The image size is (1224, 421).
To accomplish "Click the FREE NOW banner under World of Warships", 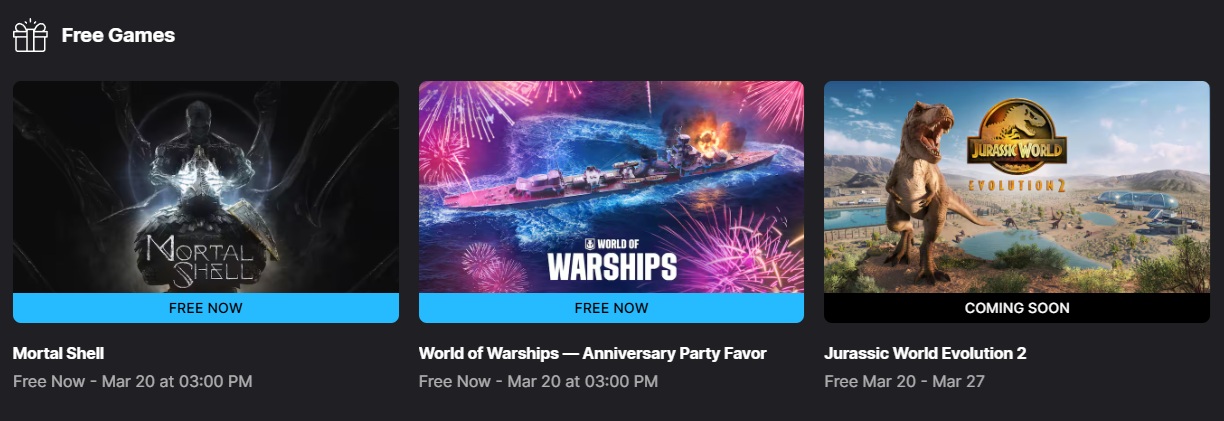I will (611, 308).
